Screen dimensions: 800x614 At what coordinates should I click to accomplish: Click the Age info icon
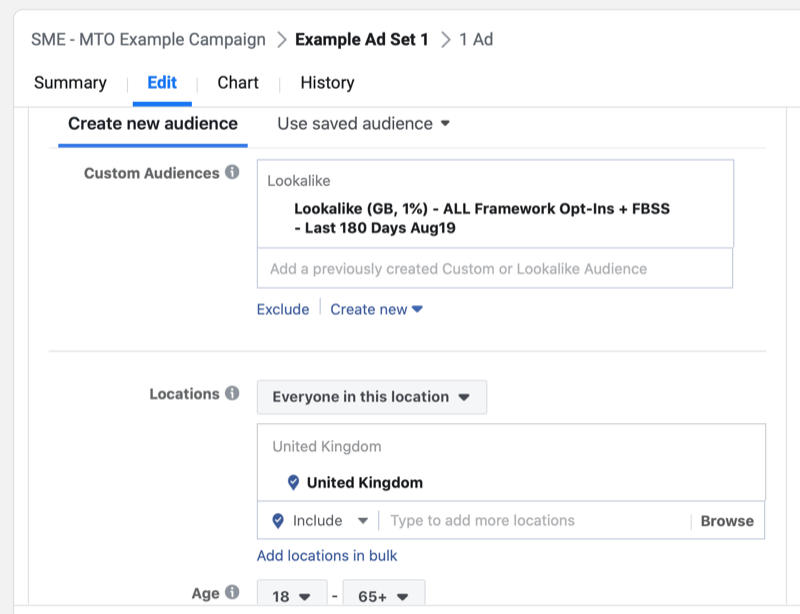pos(231,592)
